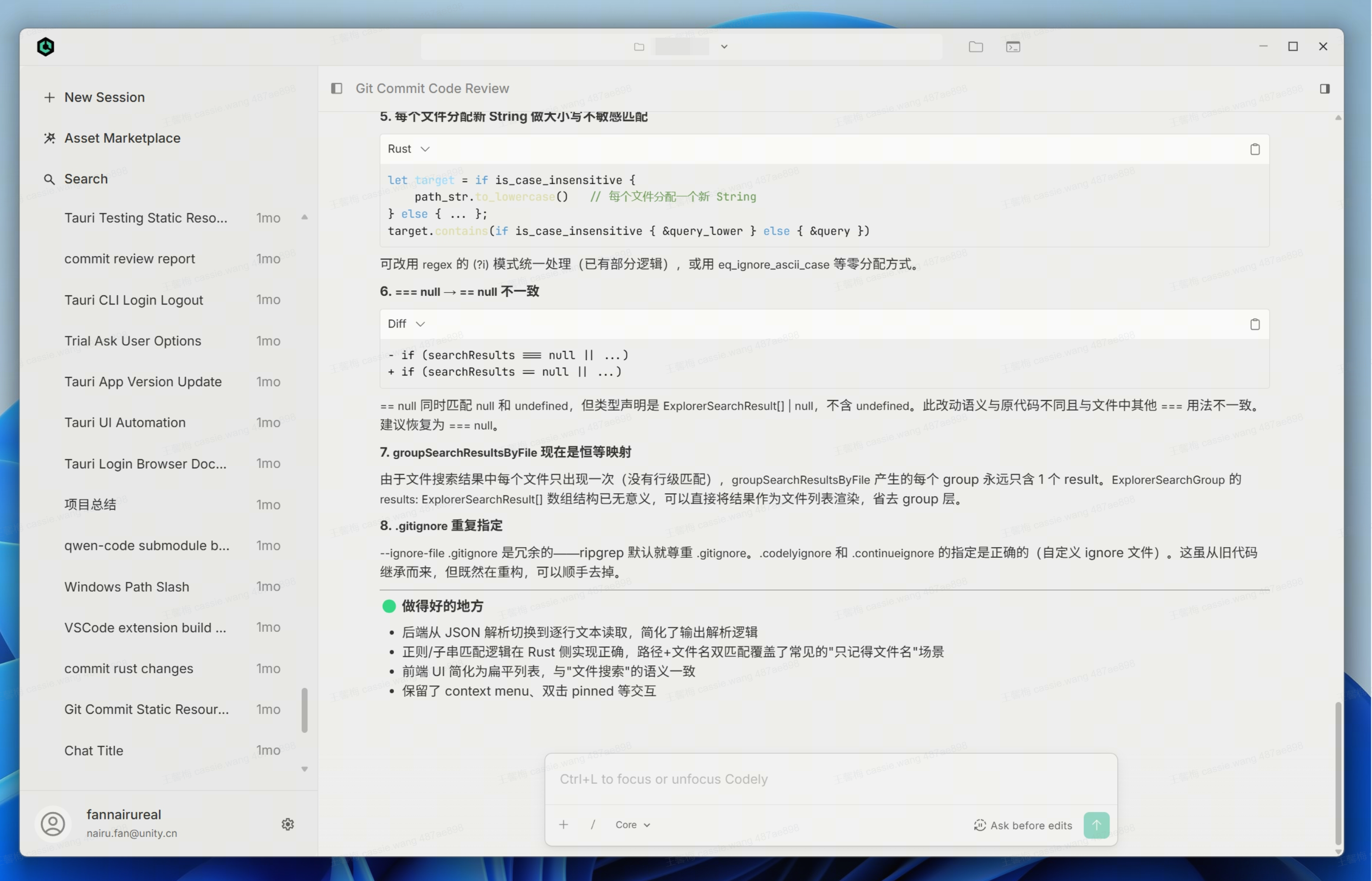Open Asset Marketplace sparkle icon
The height and width of the screenshot is (881, 1372).
click(x=50, y=138)
